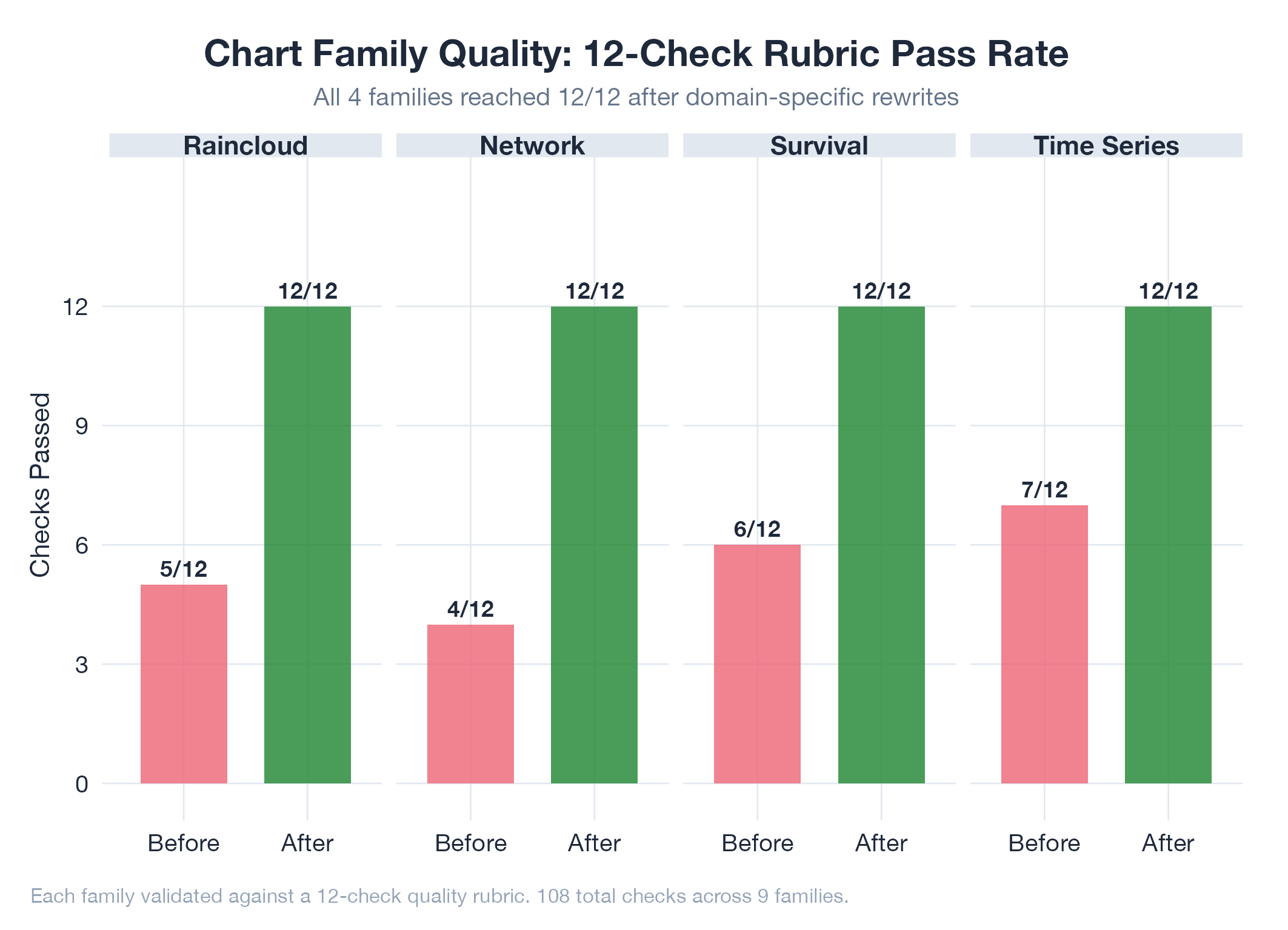Click the Survival panel's green After bar

(881, 544)
